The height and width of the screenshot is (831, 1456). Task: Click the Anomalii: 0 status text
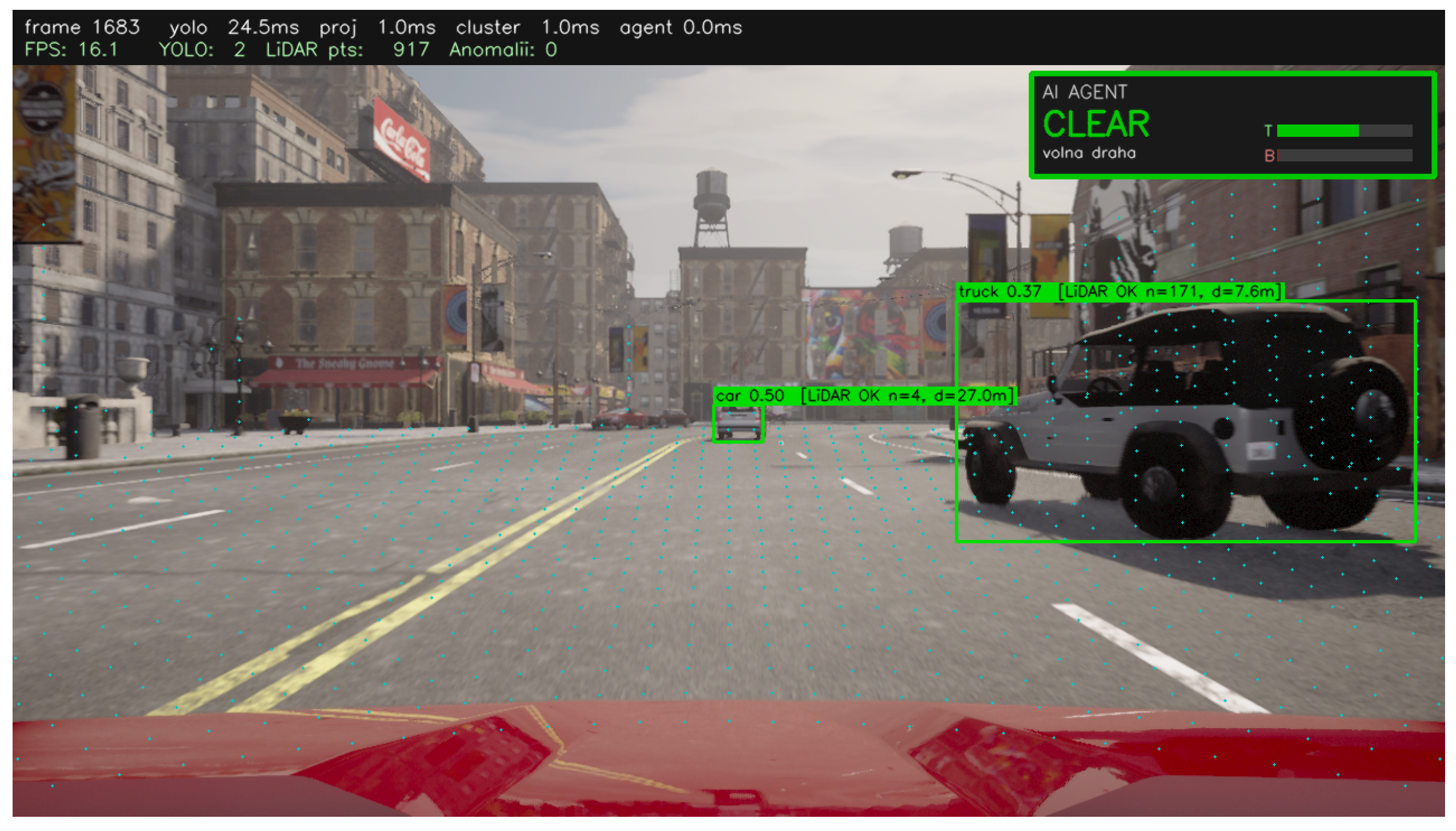click(502, 50)
